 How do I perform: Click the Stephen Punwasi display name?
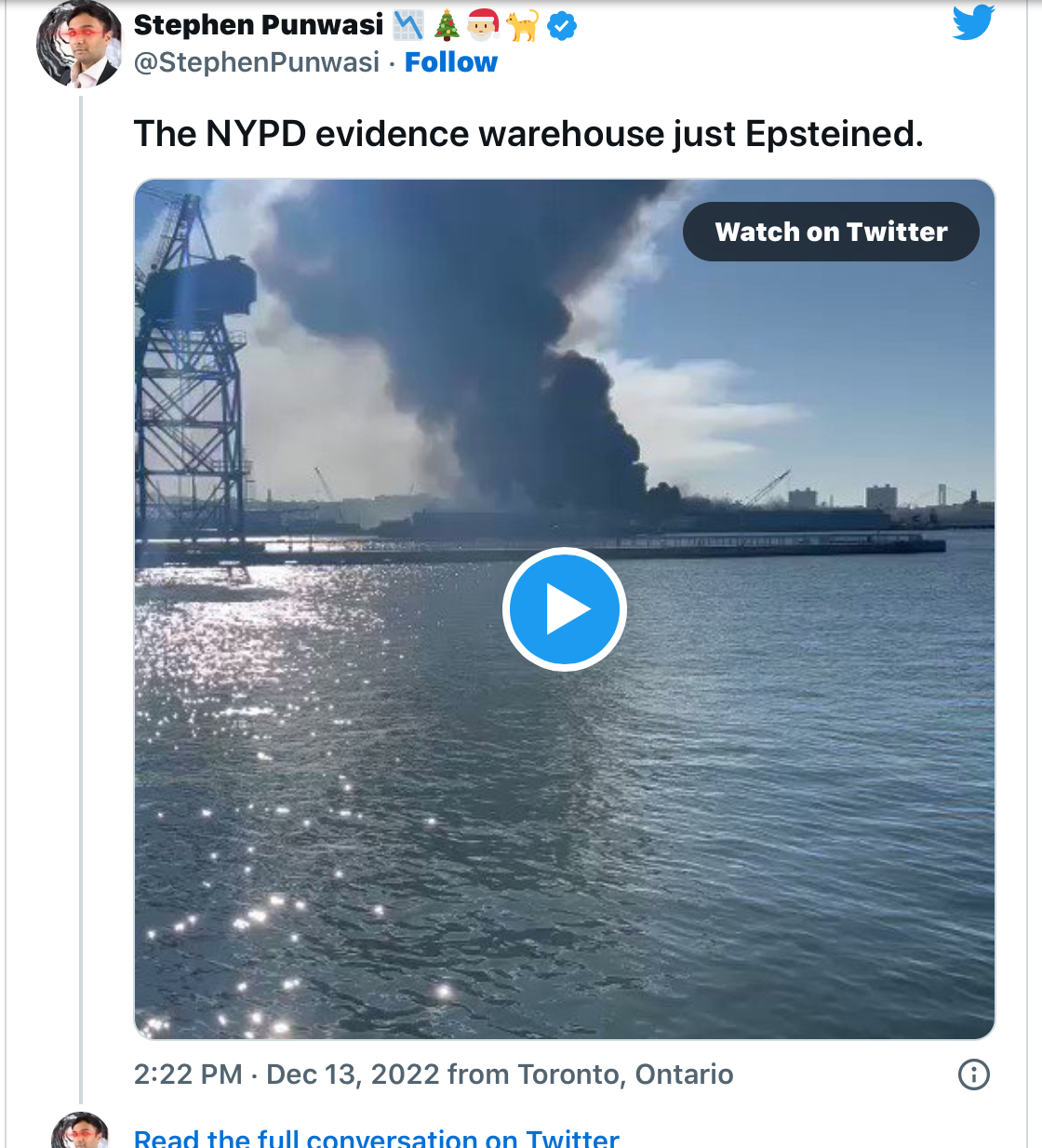(259, 25)
